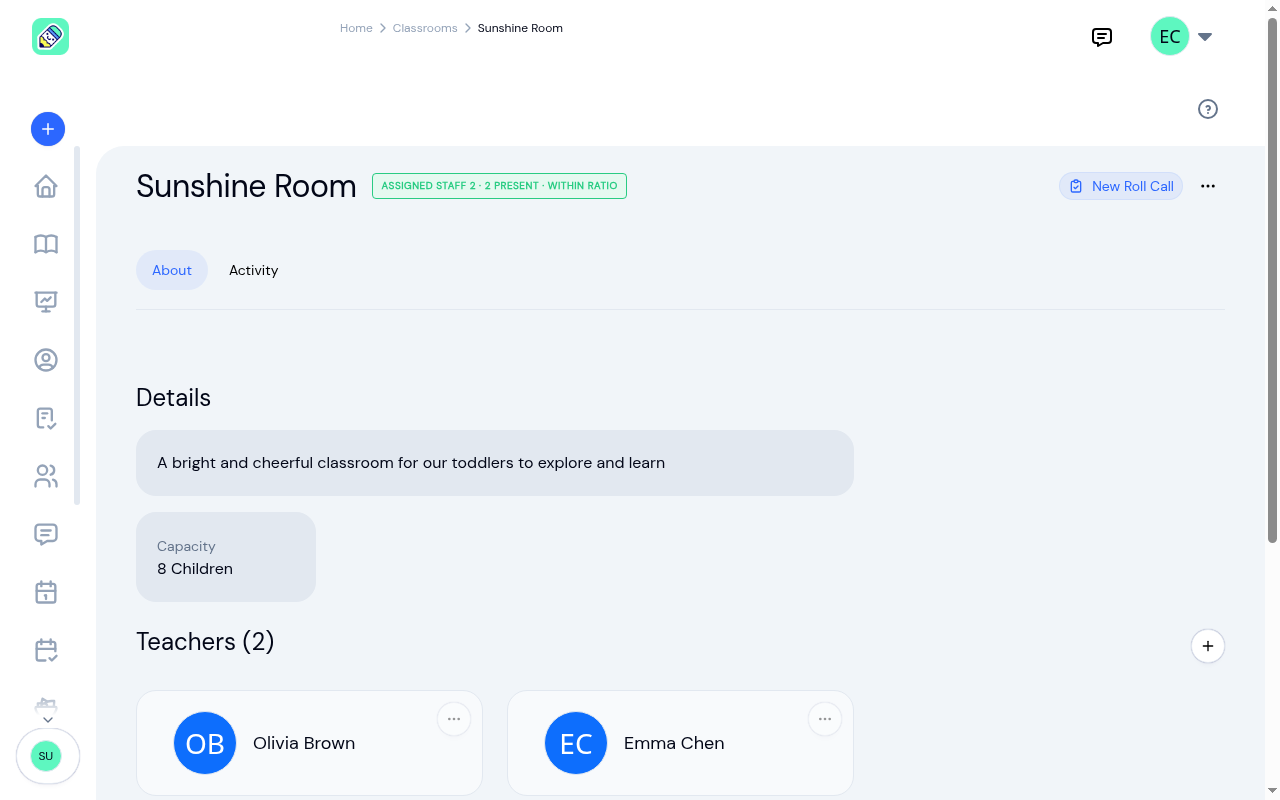The image size is (1280, 800).
Task: Open the checklist document sidebar icon
Action: (46, 418)
